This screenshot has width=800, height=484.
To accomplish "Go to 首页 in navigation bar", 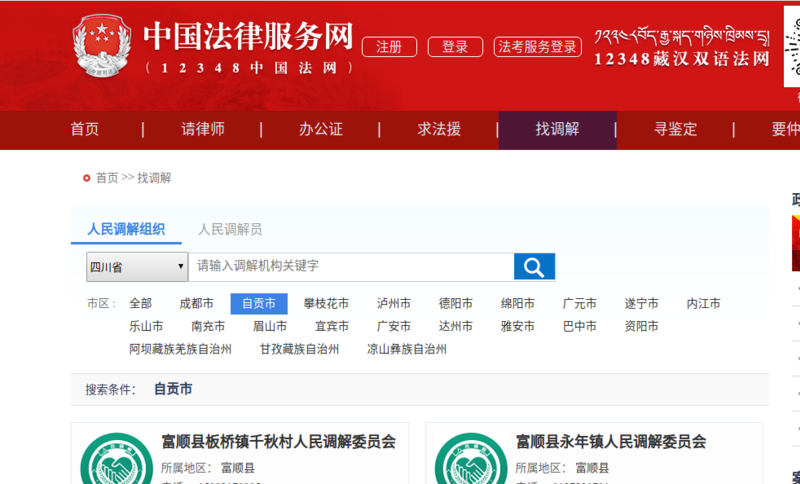I will click(85, 129).
